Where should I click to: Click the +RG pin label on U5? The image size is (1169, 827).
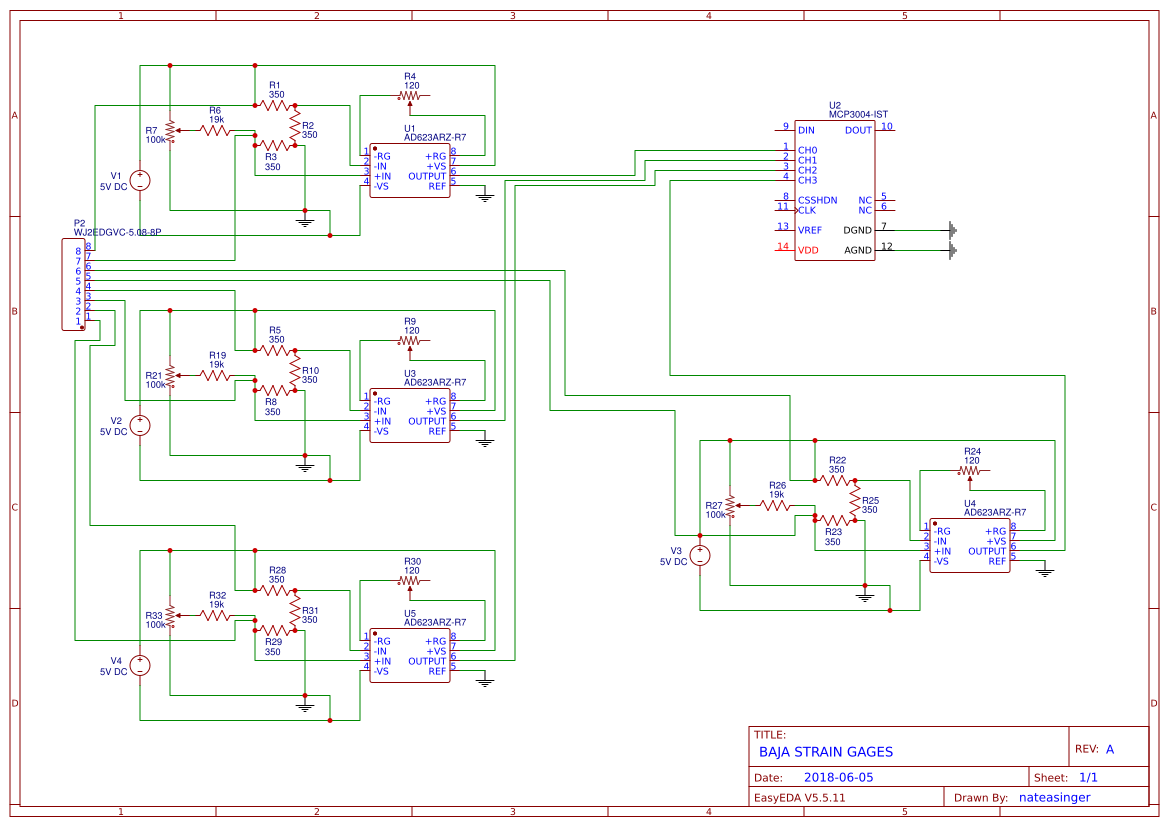point(436,642)
